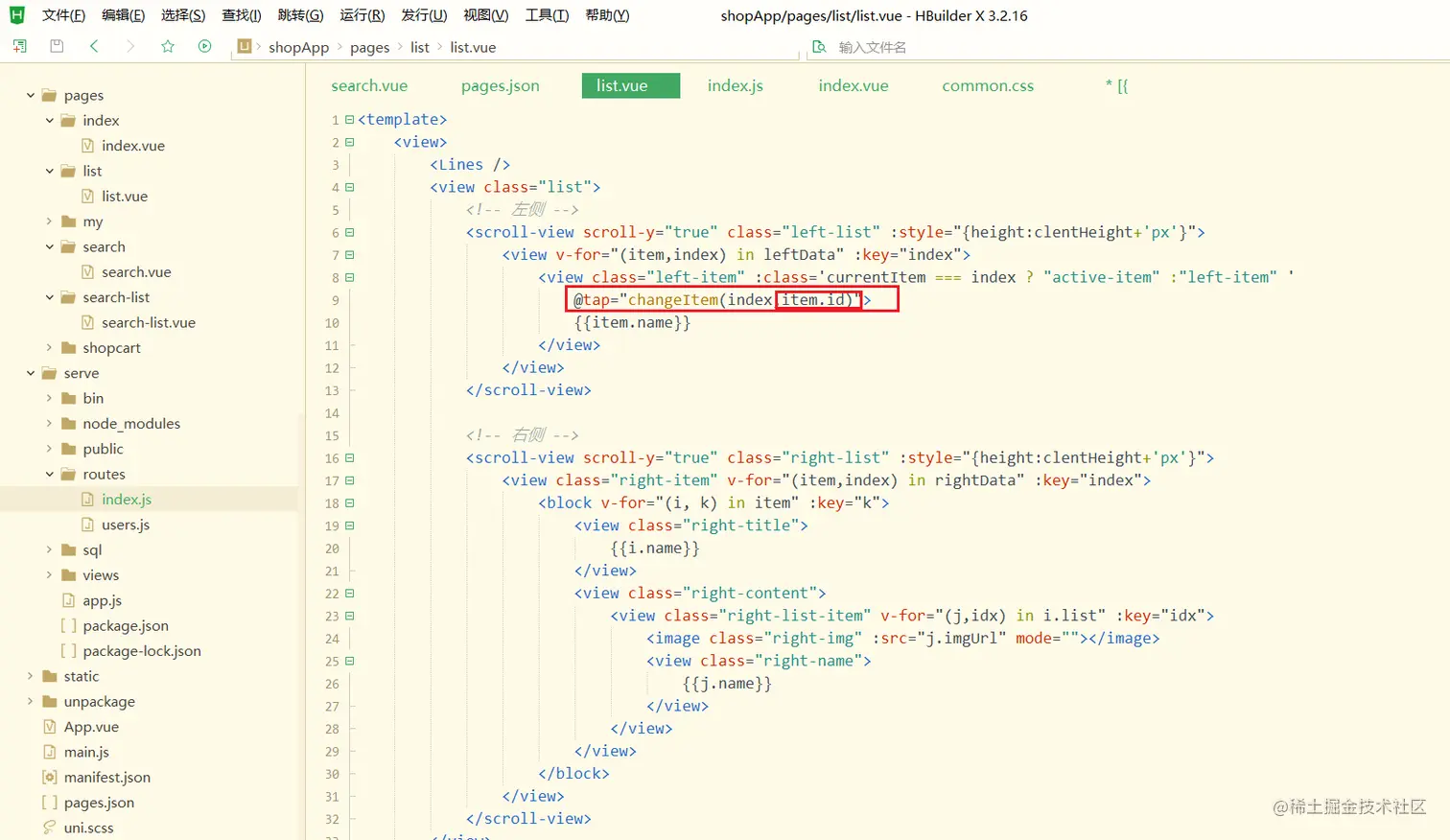Switch to the index.vue editor tab

coord(854,85)
